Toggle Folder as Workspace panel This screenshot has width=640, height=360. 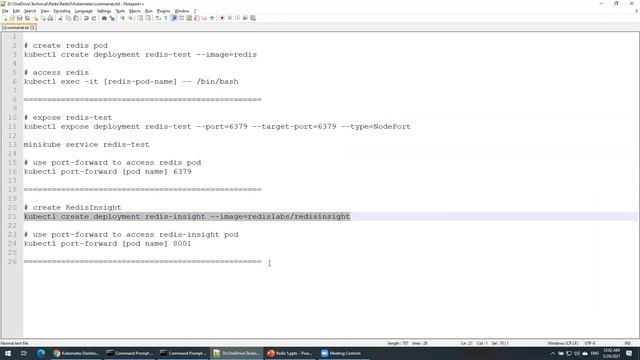(x=204, y=18)
